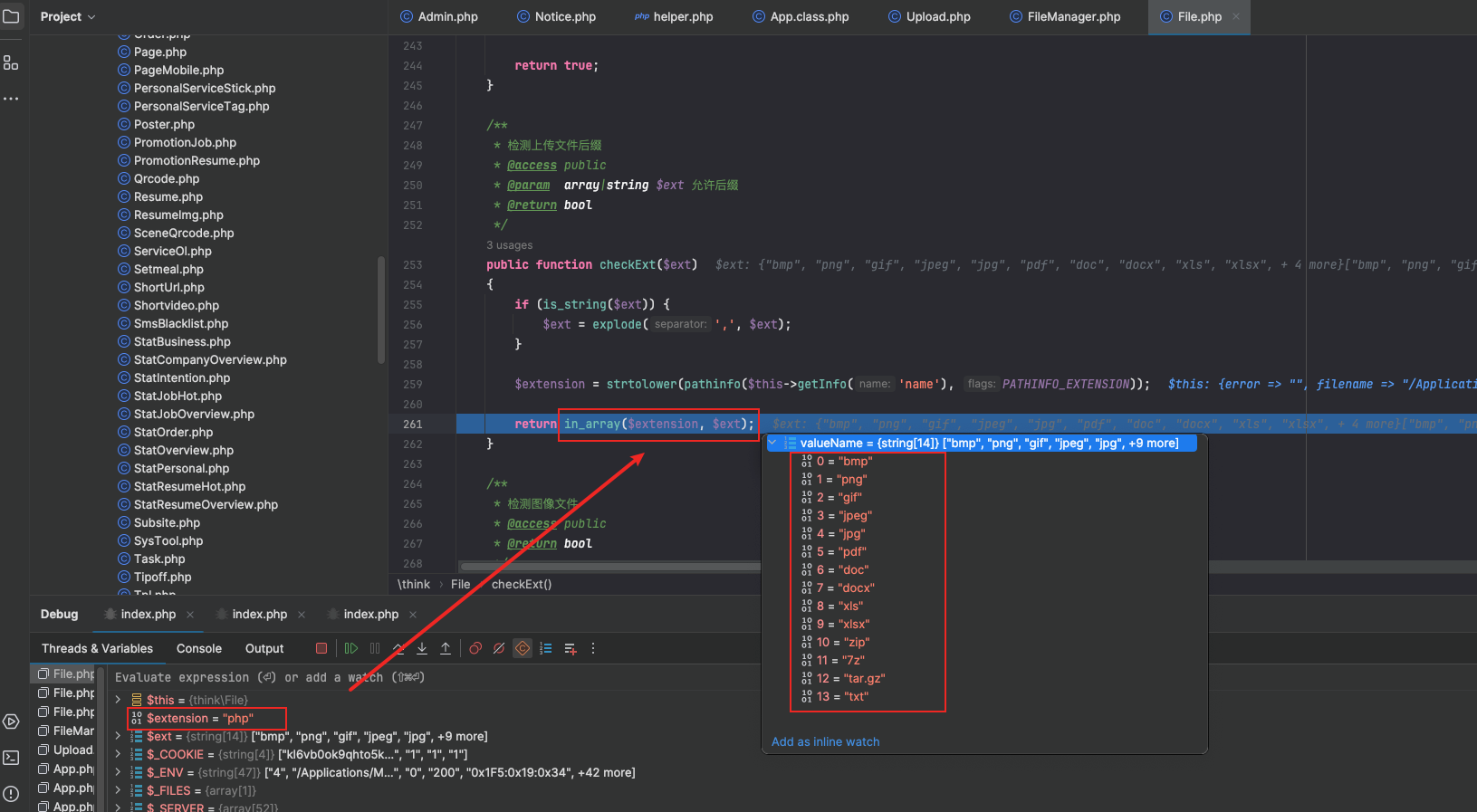The image size is (1477, 812).
Task: Switch to the Upload.php editor tab
Action: (937, 16)
